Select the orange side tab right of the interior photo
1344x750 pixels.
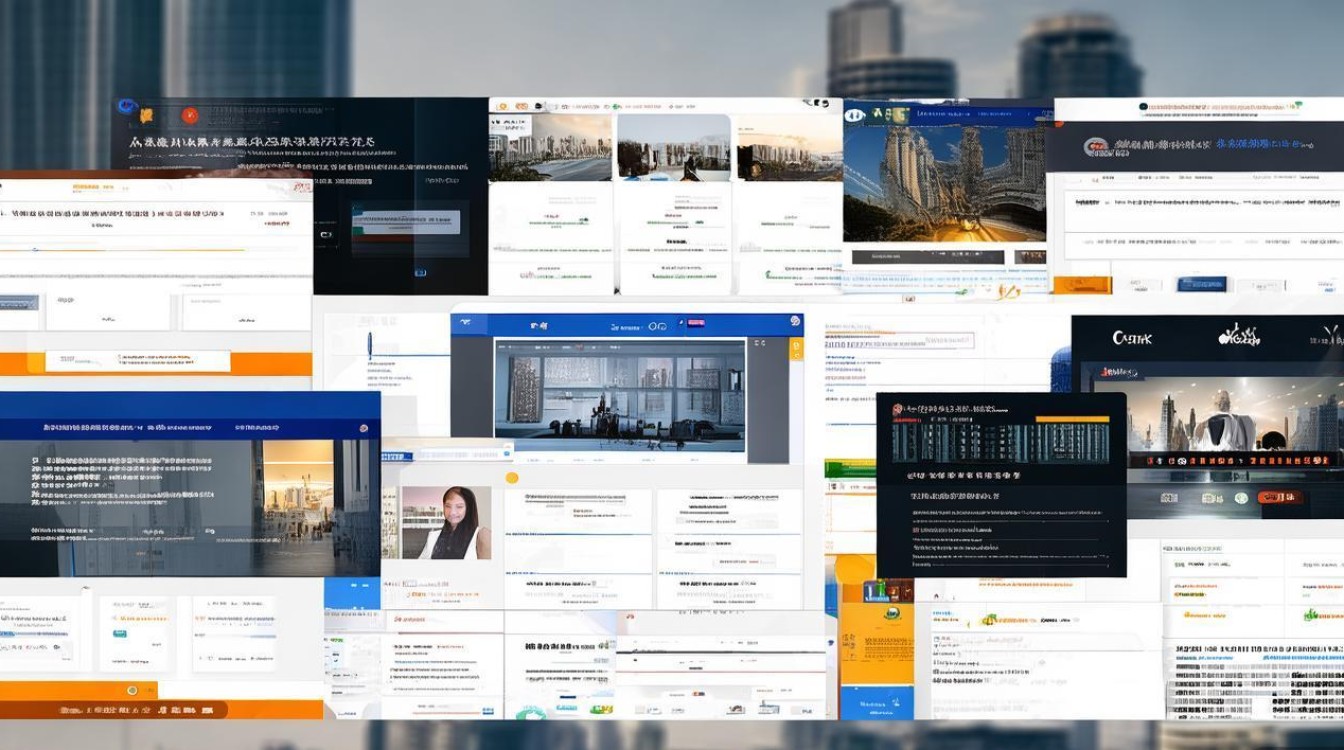coord(796,349)
